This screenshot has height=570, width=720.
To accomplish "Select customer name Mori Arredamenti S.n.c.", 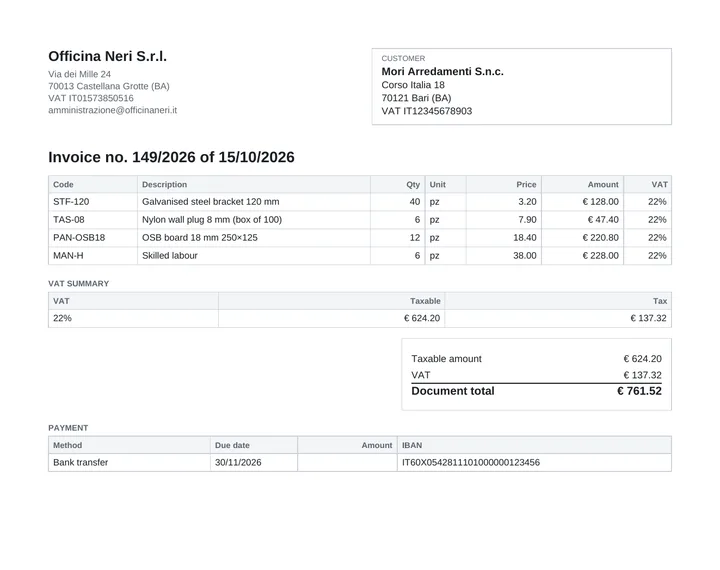I will pos(442,71).
